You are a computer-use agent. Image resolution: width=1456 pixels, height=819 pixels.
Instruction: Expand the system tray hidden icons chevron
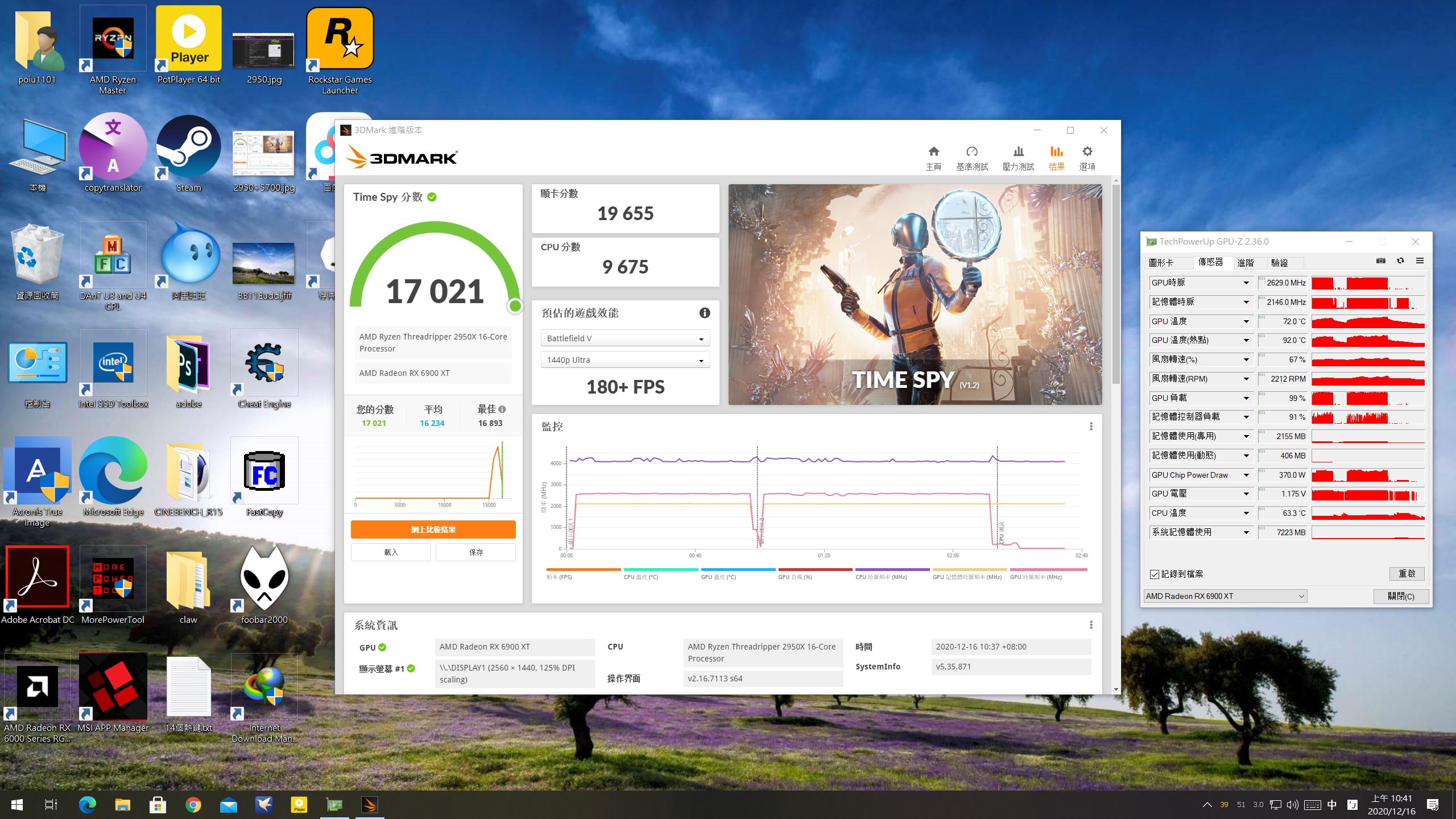[x=1207, y=805]
